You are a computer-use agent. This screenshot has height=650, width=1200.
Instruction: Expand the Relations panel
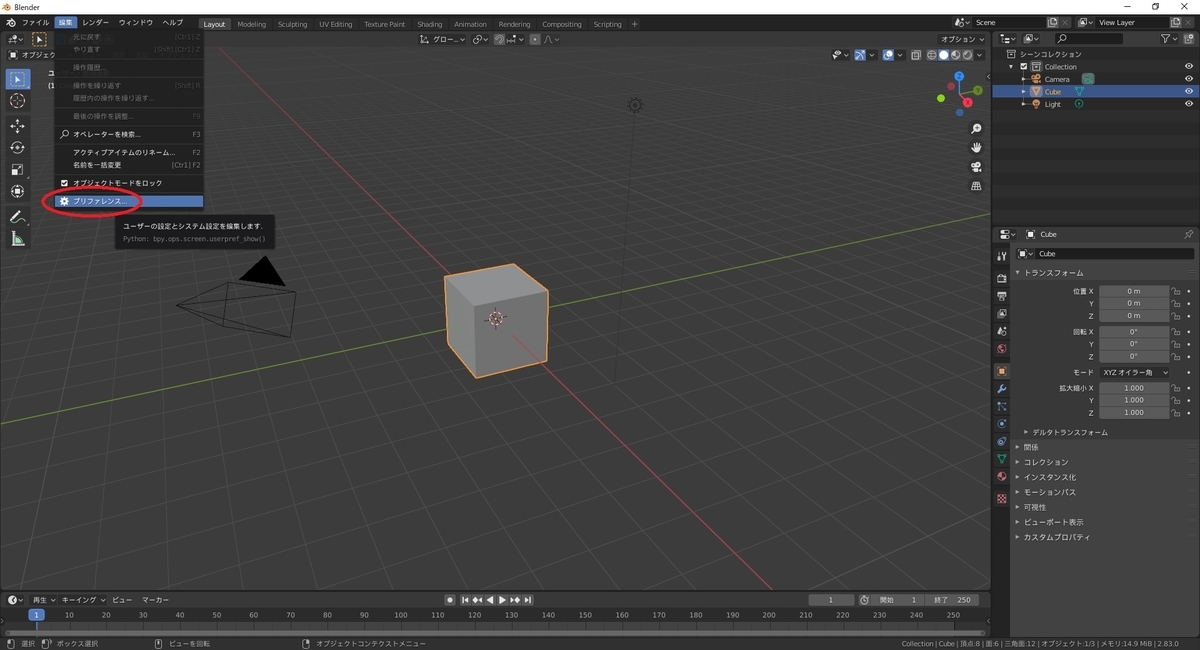point(1030,447)
